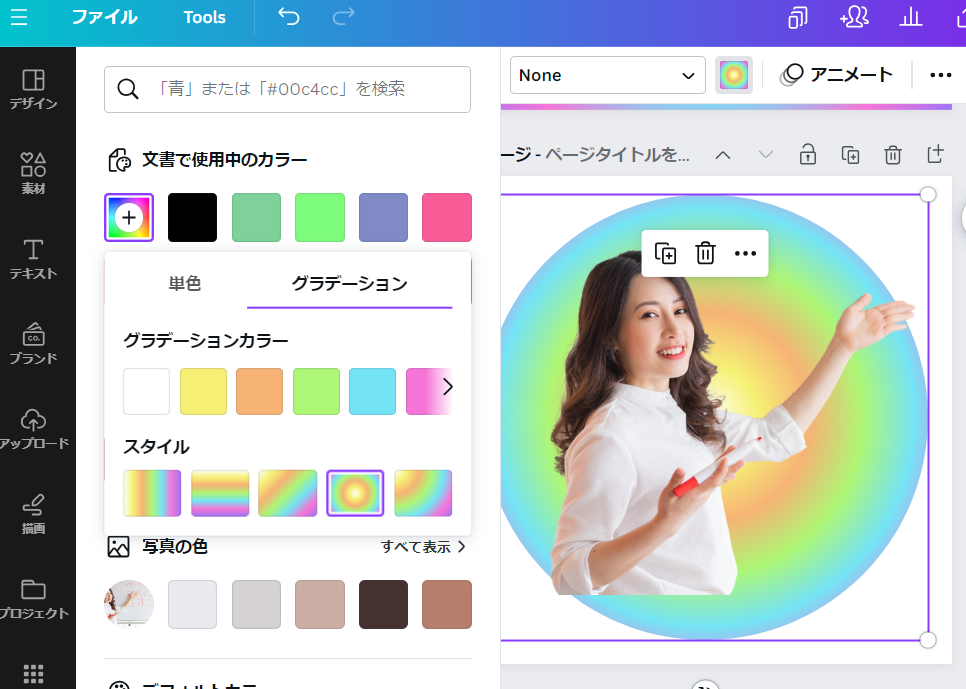Open the デザイン sidebar panel

(x=33, y=89)
